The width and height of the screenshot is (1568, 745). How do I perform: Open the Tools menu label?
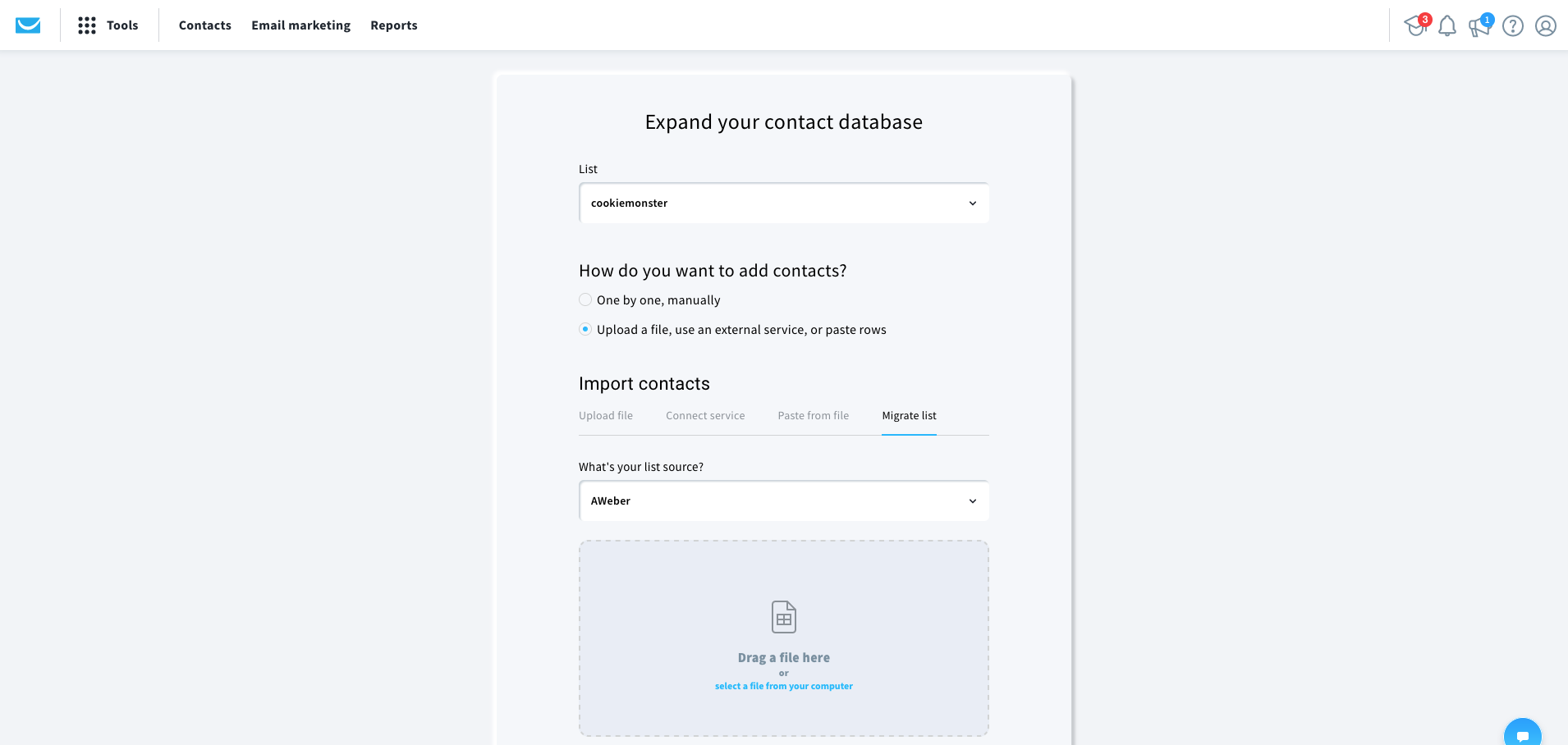pos(122,25)
